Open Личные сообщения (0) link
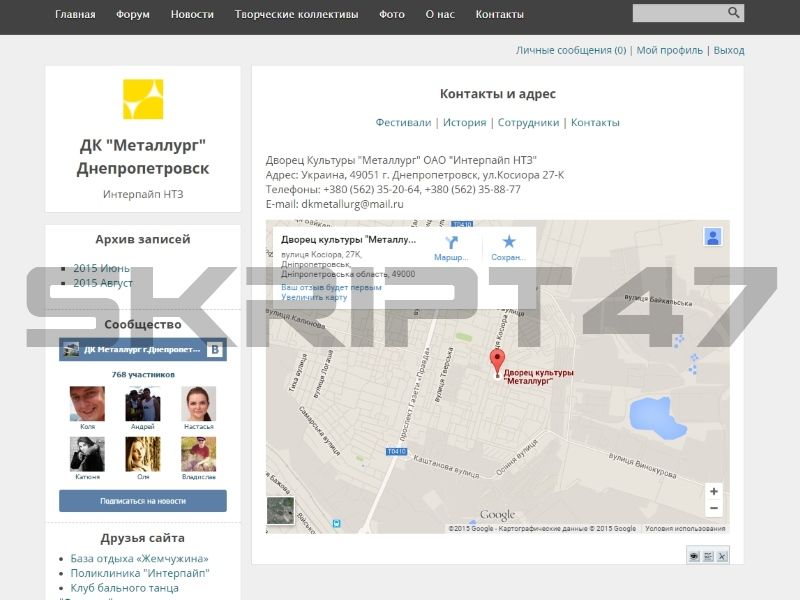800x600 pixels. click(571, 50)
